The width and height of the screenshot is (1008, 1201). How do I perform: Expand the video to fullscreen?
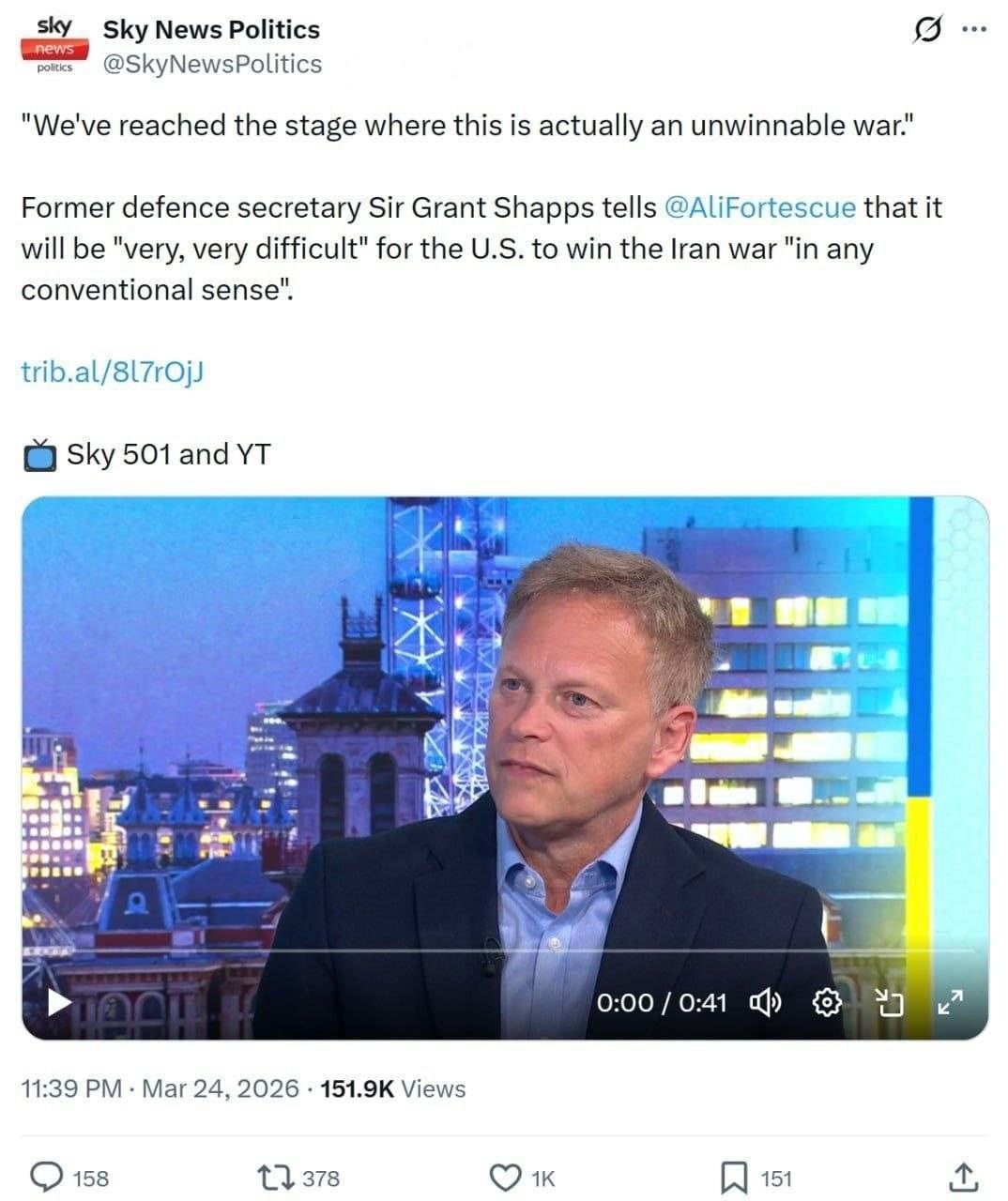[950, 1003]
